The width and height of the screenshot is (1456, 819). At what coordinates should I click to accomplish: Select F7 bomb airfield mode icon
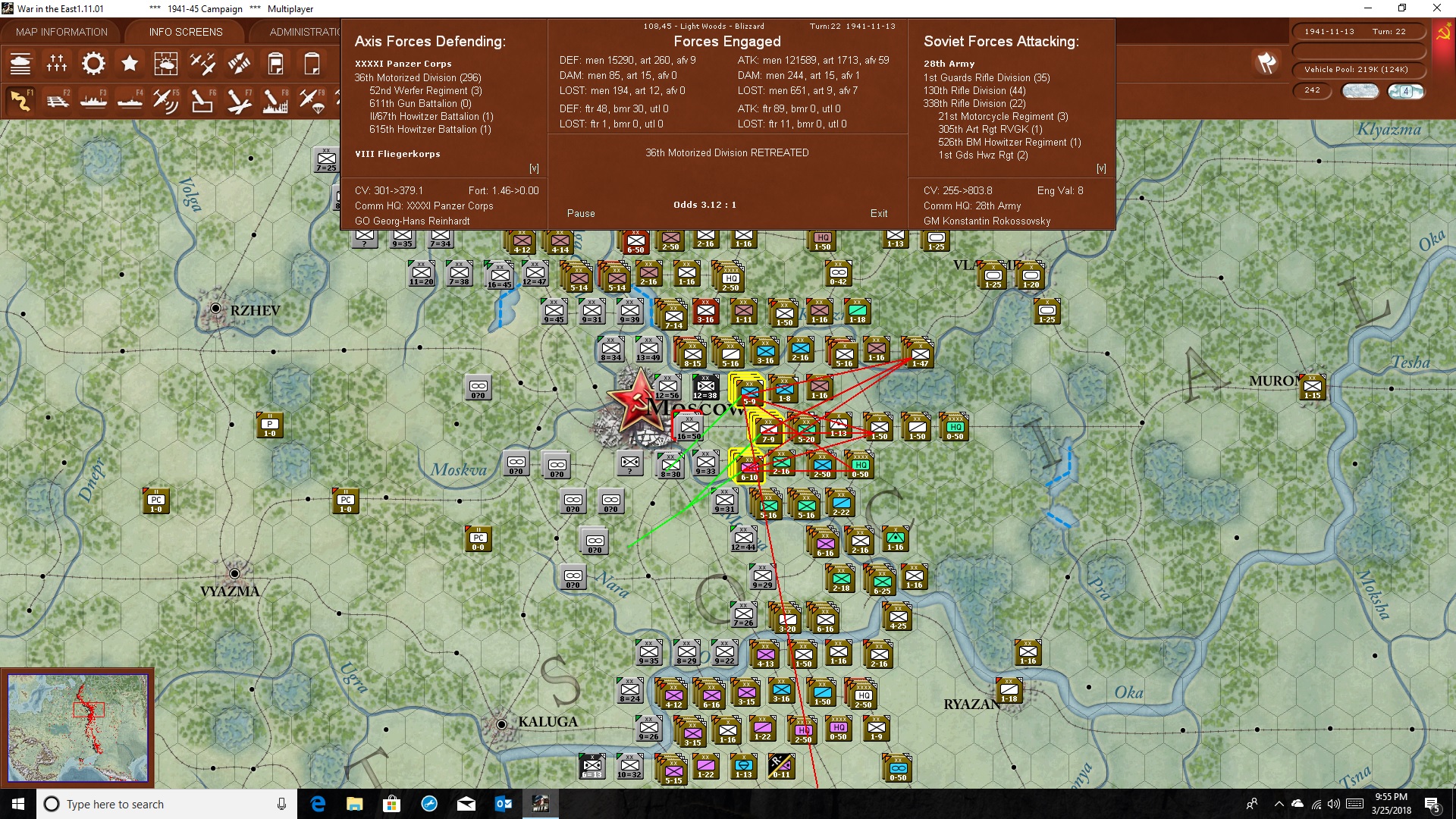pyautogui.click(x=239, y=100)
